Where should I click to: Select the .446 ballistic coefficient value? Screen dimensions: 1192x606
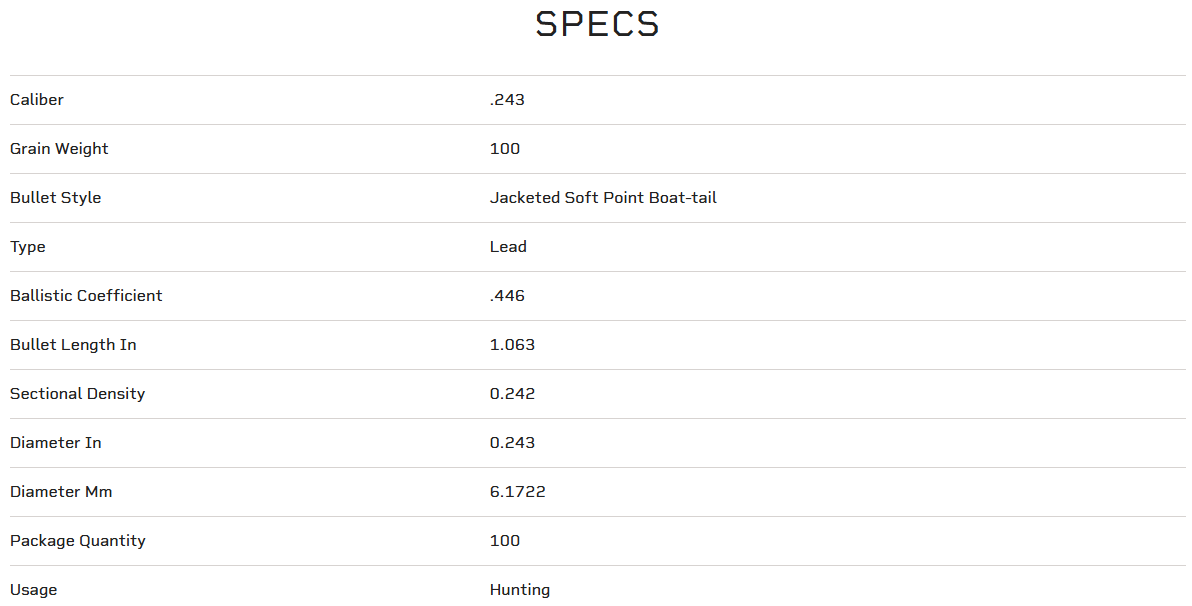(x=507, y=296)
